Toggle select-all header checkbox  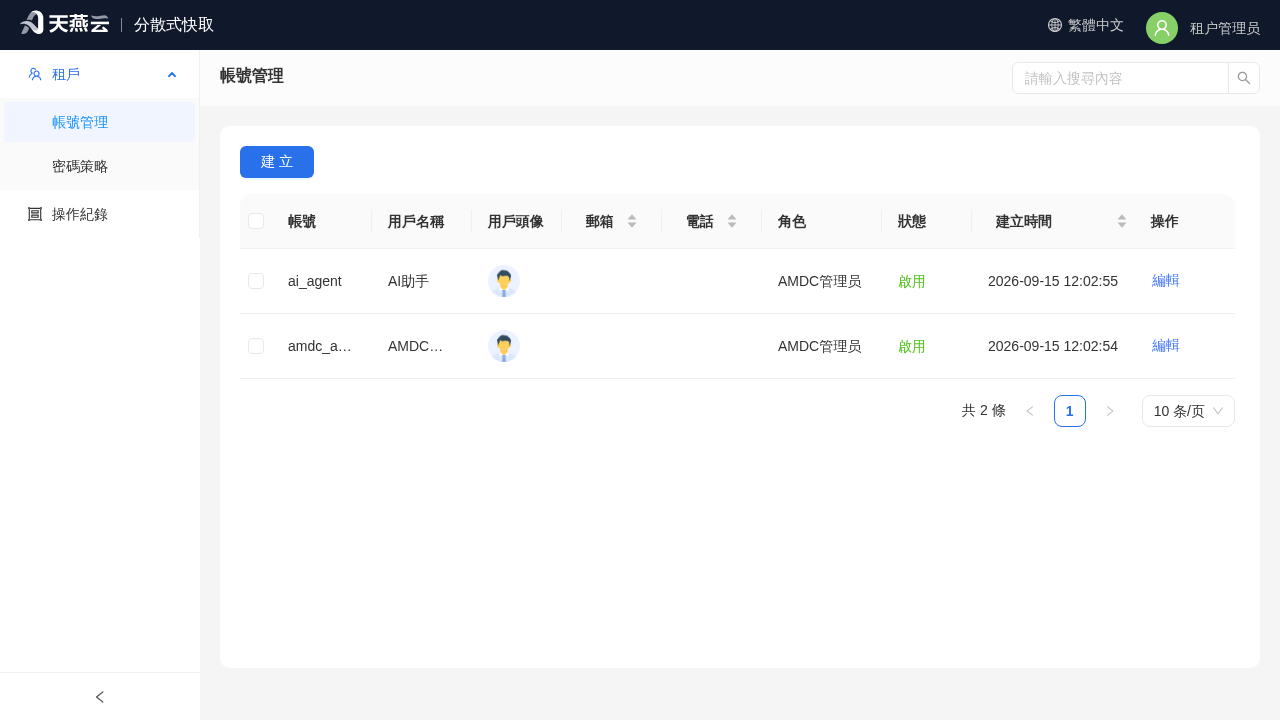[x=256, y=221]
